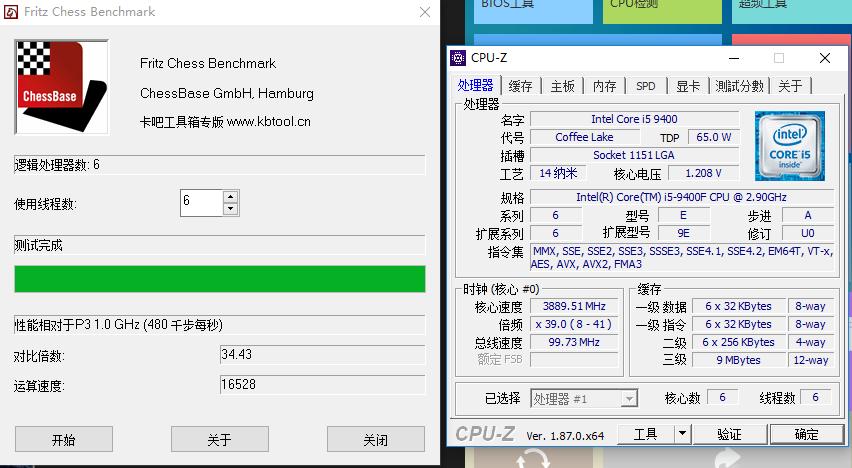Click the Intel Core i5 9400 name field
This screenshot has height=468, width=852.
point(634,119)
